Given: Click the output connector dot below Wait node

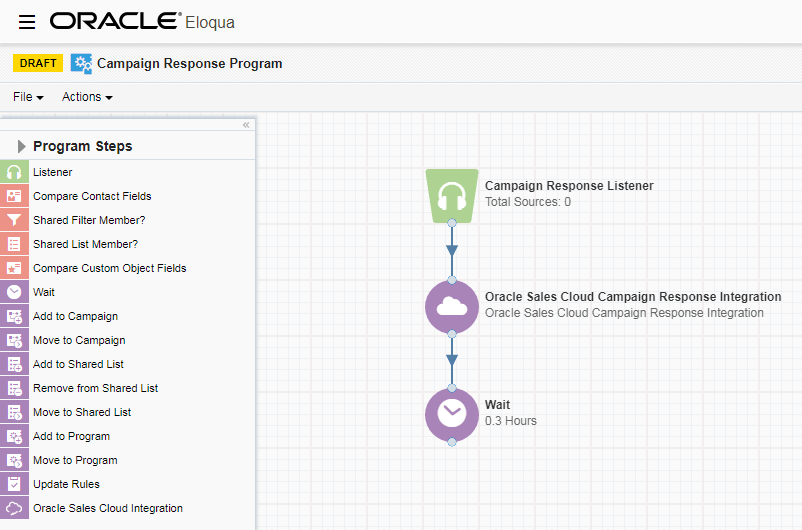Looking at the screenshot, I should point(452,442).
